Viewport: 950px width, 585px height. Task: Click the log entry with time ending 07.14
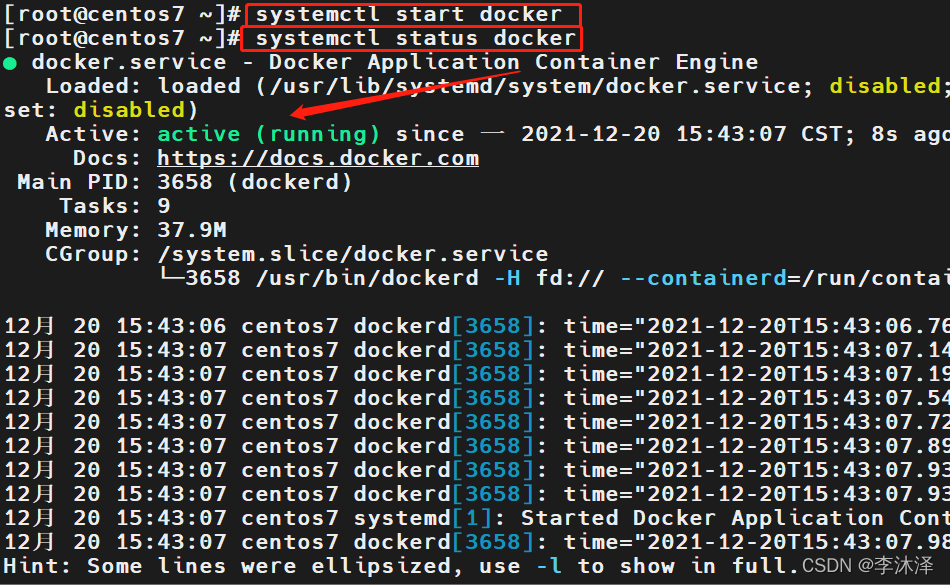pos(475,350)
